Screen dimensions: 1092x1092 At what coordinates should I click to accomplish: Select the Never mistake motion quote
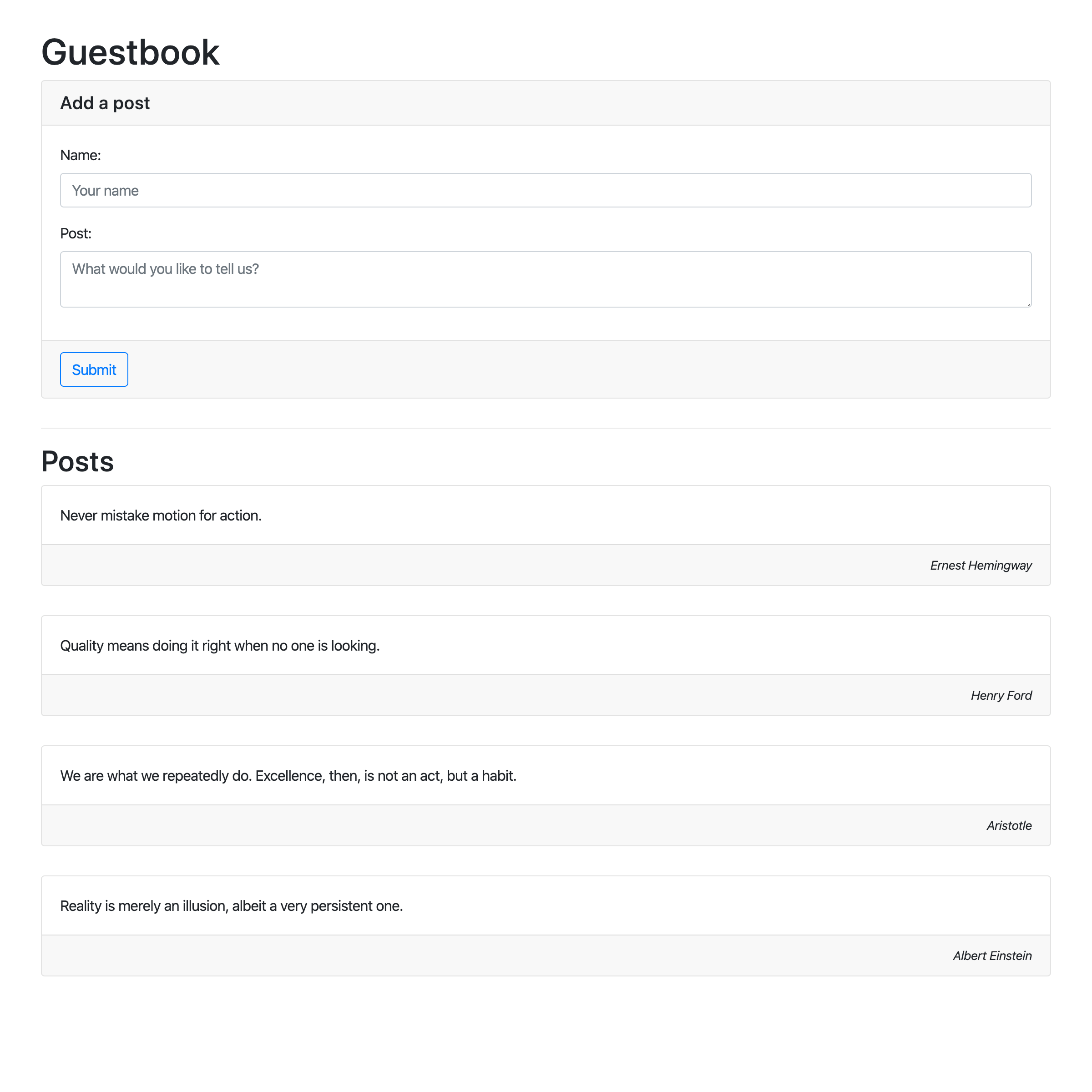(x=161, y=515)
